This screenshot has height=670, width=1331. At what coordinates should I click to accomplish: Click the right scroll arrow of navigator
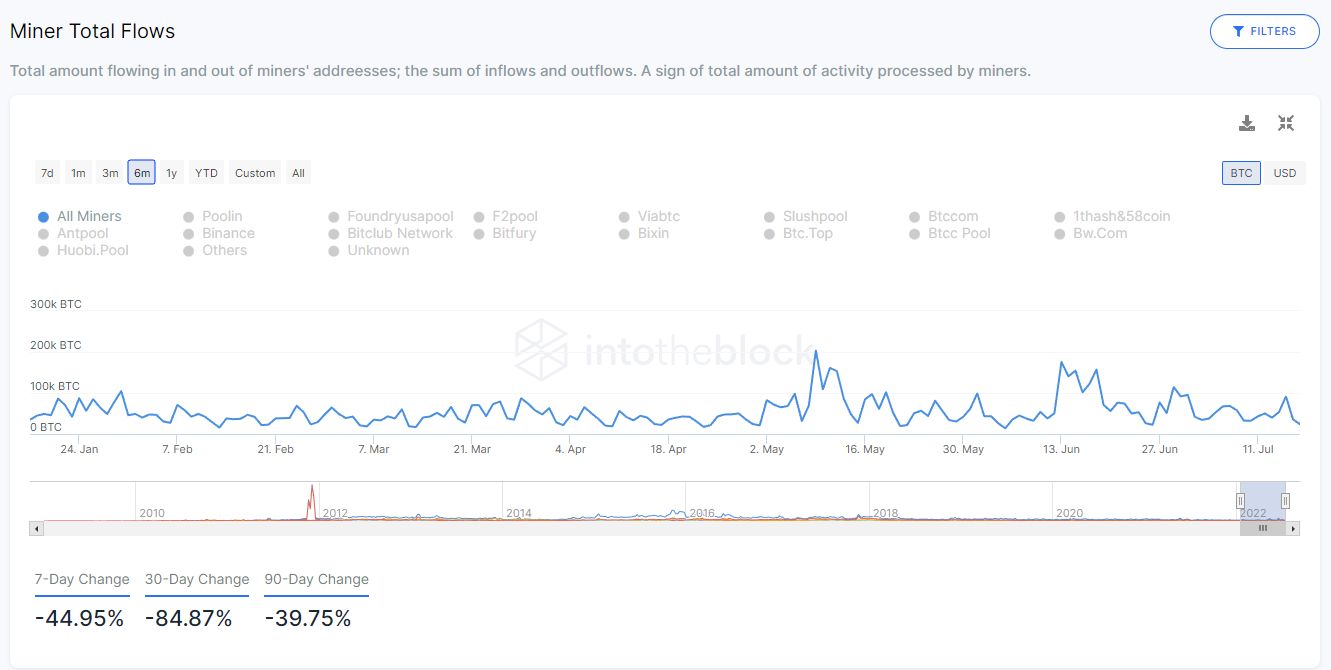(1293, 528)
